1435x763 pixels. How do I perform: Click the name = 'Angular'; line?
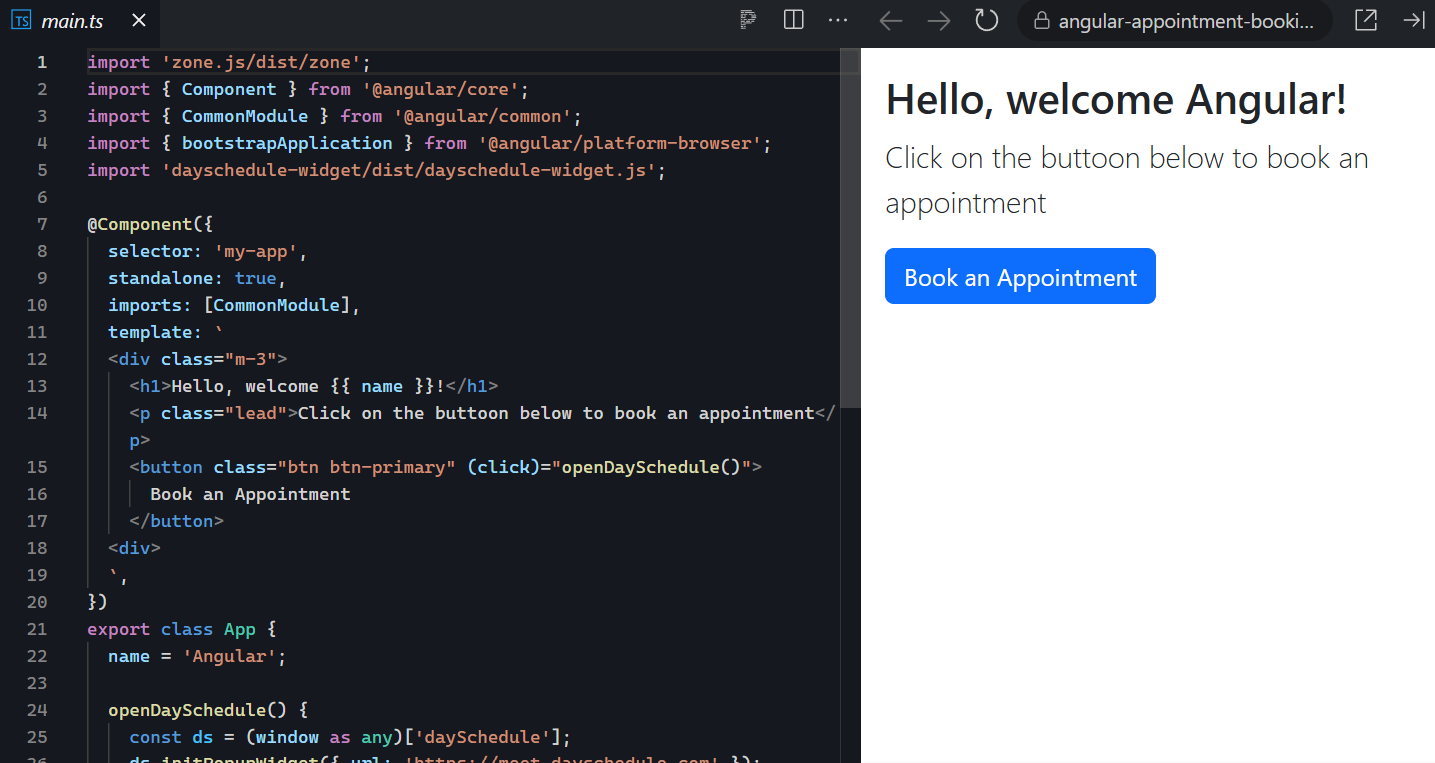pyautogui.click(x=197, y=656)
